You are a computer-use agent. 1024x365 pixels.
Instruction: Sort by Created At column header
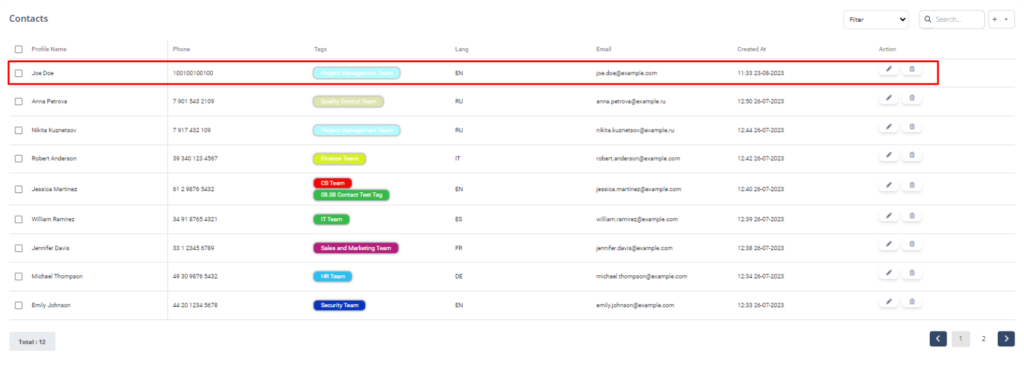point(751,50)
